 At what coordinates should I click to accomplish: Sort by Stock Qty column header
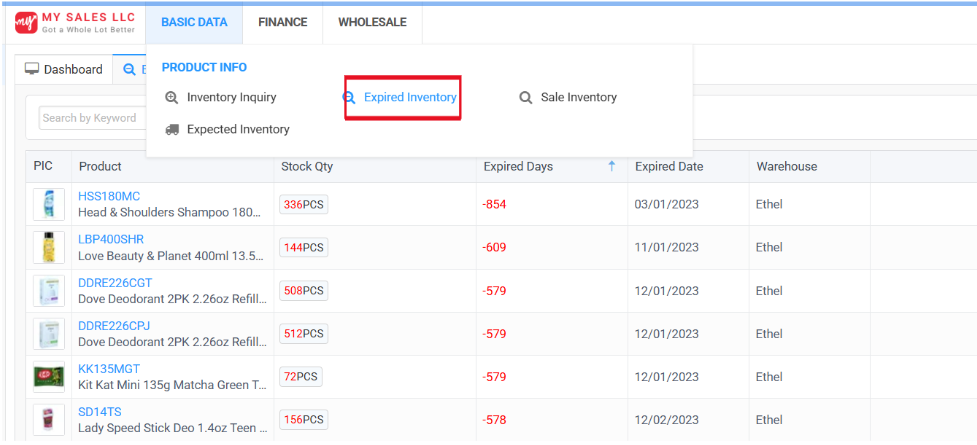click(x=307, y=167)
